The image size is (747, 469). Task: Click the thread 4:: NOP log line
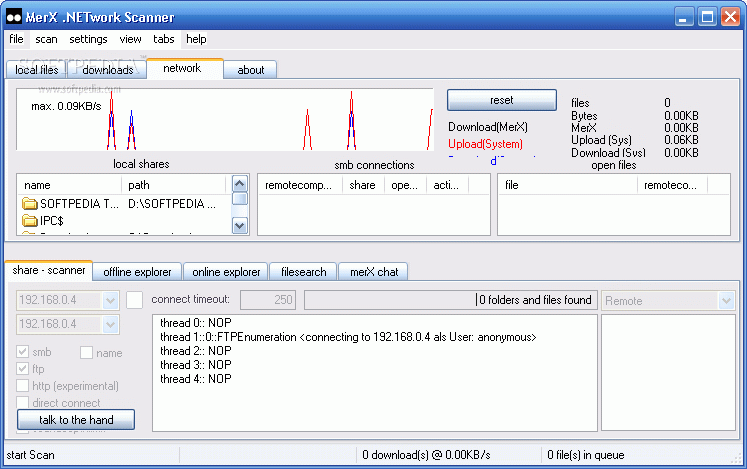(x=196, y=379)
